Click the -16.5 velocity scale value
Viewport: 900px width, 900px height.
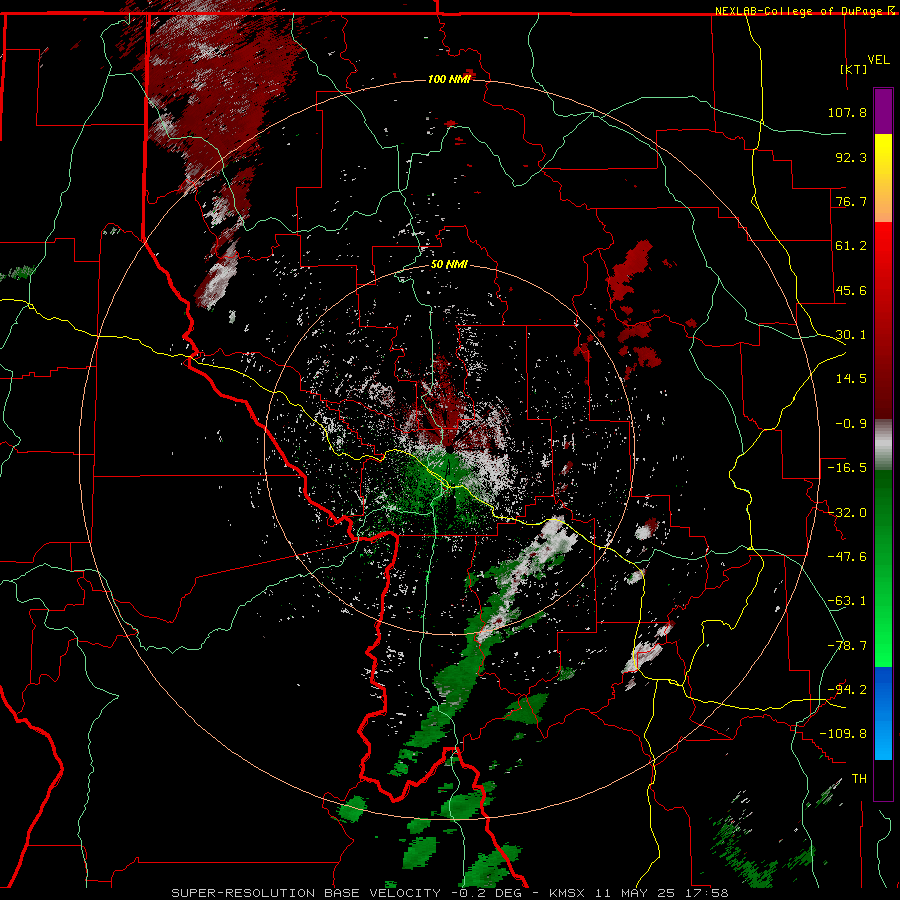click(x=847, y=468)
